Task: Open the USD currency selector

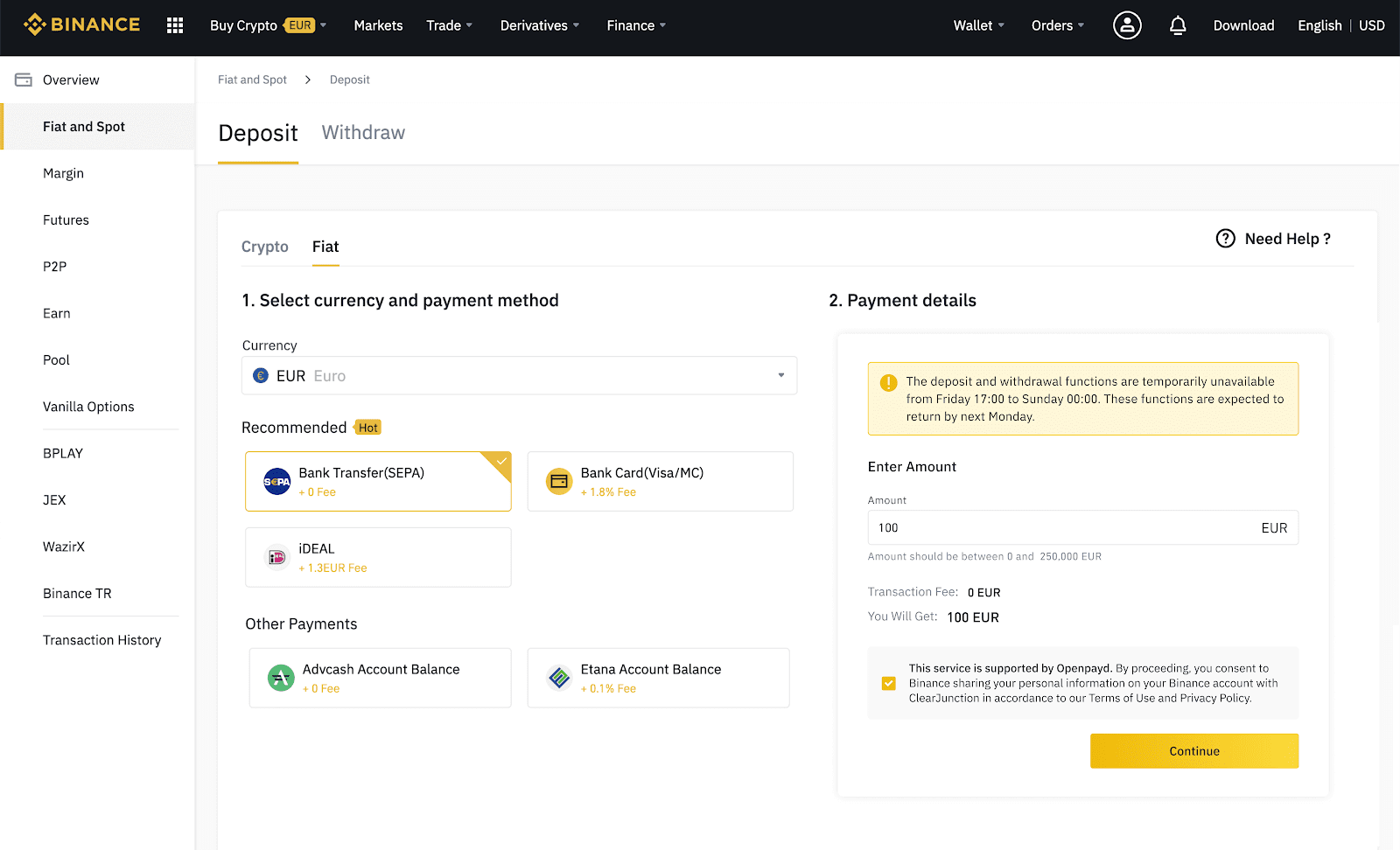Action: coord(1371,25)
